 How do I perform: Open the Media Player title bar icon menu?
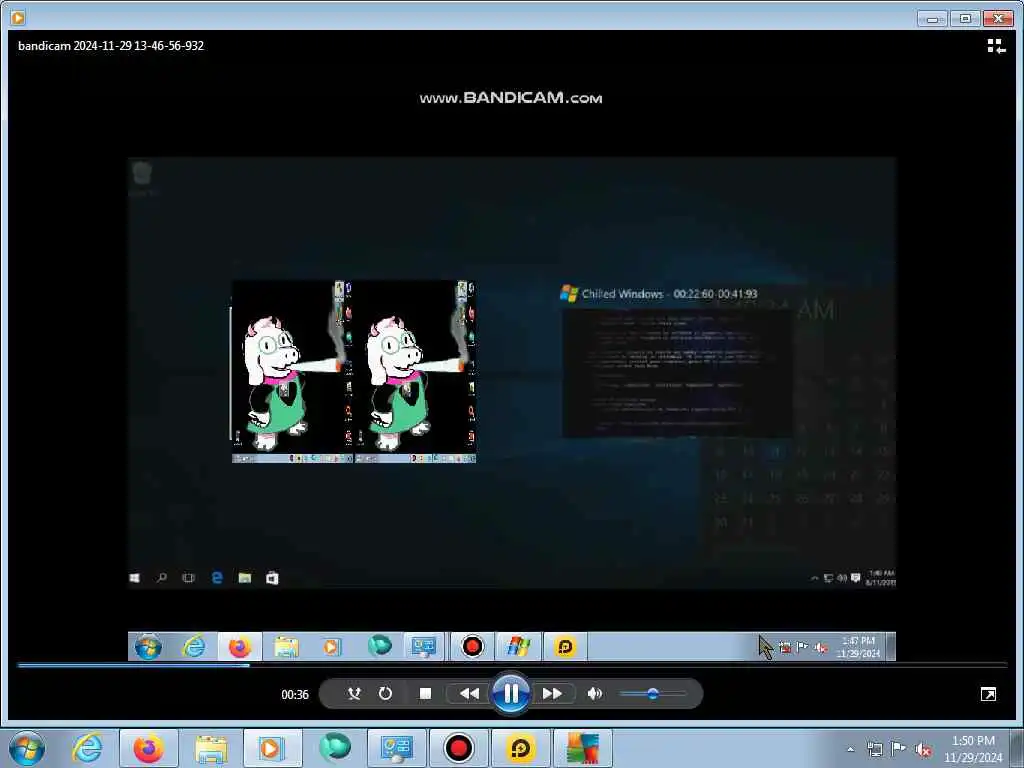(x=18, y=18)
